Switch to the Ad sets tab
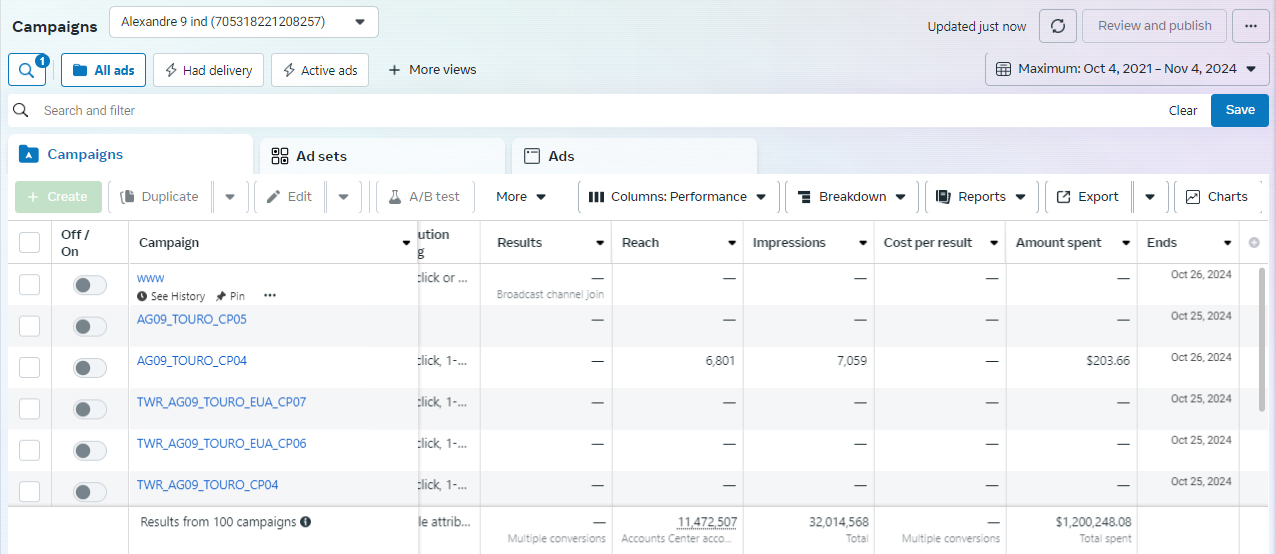This screenshot has height=554, width=1276. coord(382,156)
